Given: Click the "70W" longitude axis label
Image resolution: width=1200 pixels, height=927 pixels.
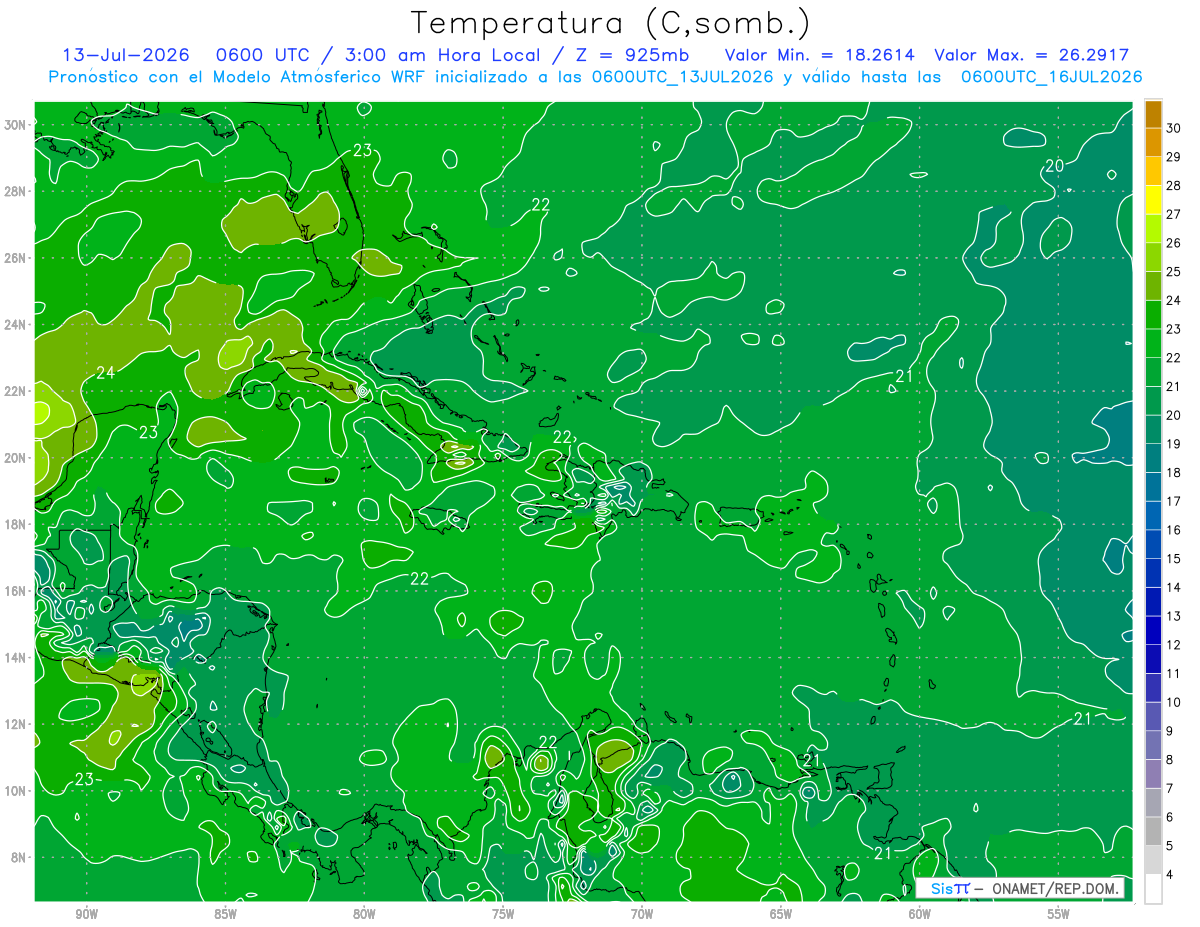Looking at the screenshot, I should tap(642, 914).
